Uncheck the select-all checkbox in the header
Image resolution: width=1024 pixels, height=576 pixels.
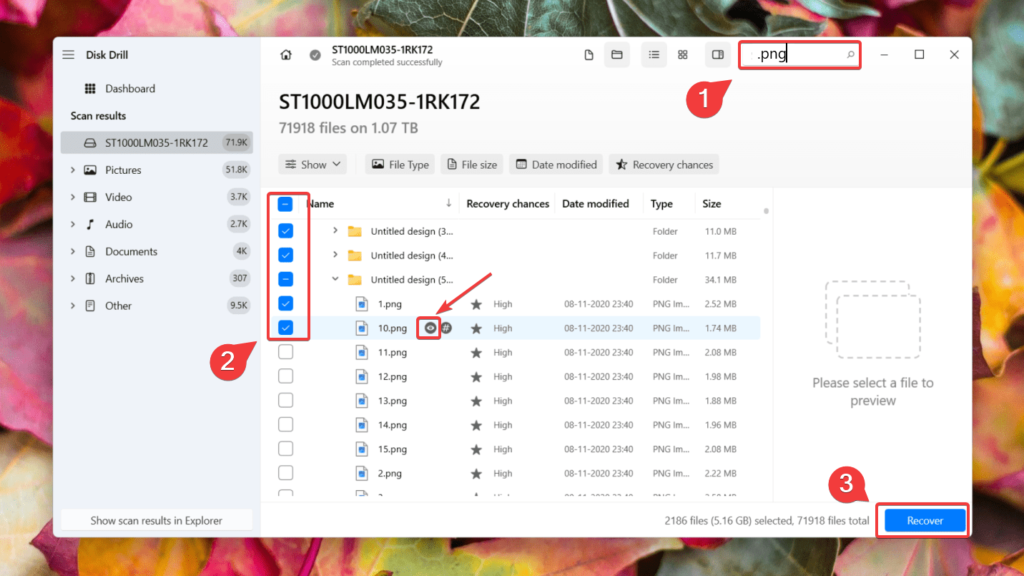[287, 203]
